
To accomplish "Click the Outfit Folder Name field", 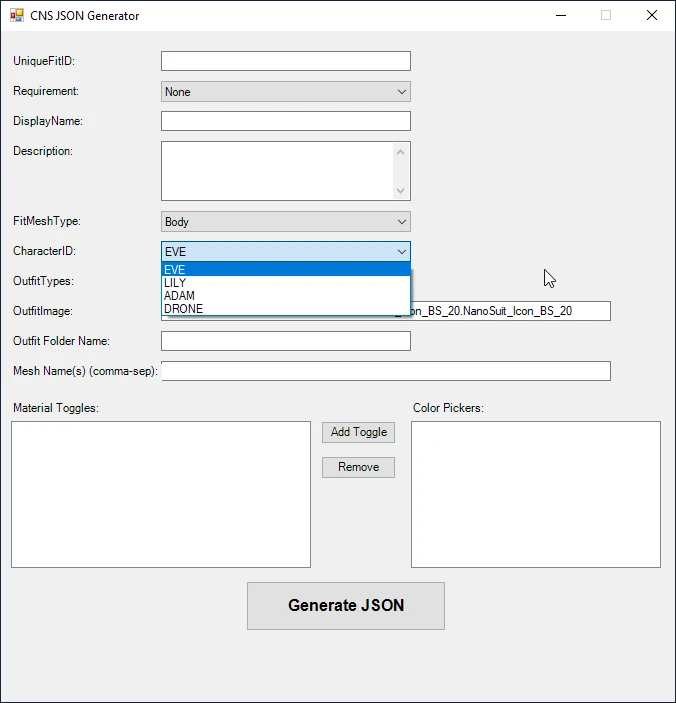I will click(x=285, y=341).
